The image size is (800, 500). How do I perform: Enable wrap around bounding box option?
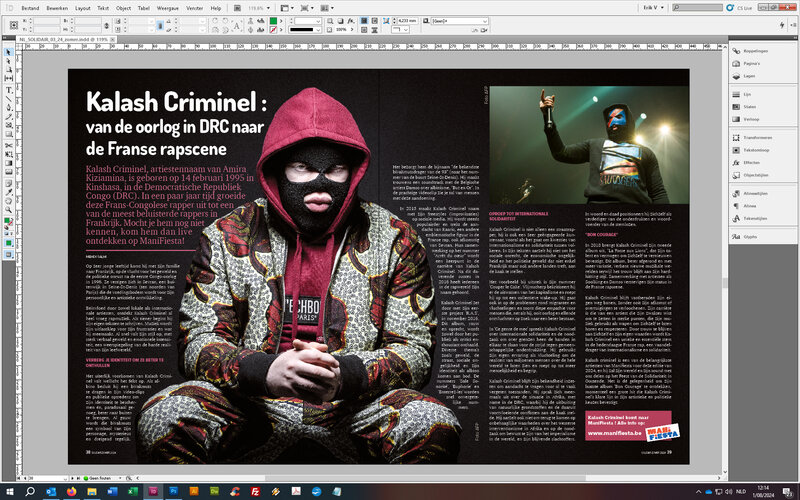tap(374, 20)
